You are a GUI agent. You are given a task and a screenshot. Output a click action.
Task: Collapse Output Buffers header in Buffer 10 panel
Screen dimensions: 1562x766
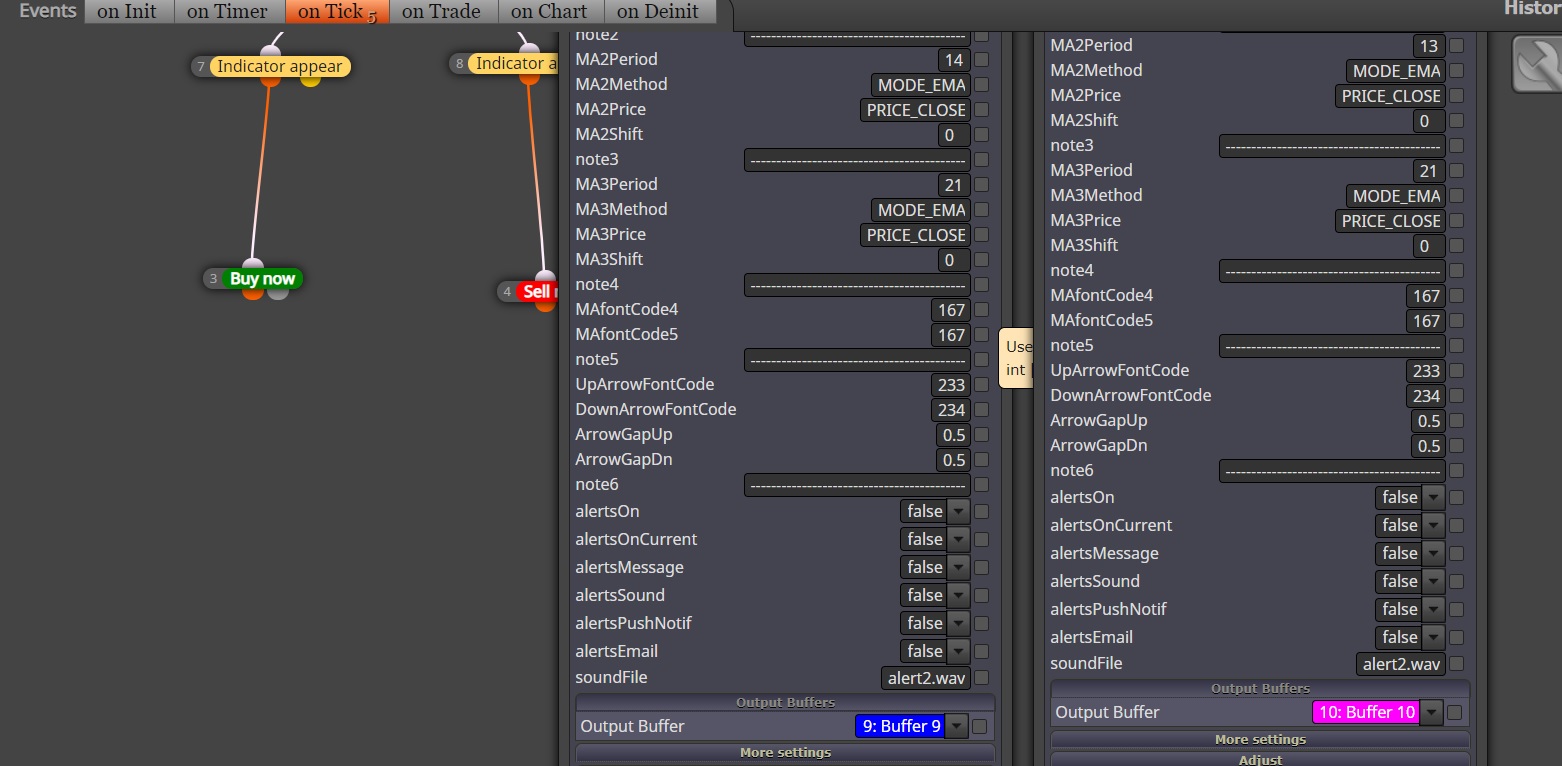[1260, 688]
